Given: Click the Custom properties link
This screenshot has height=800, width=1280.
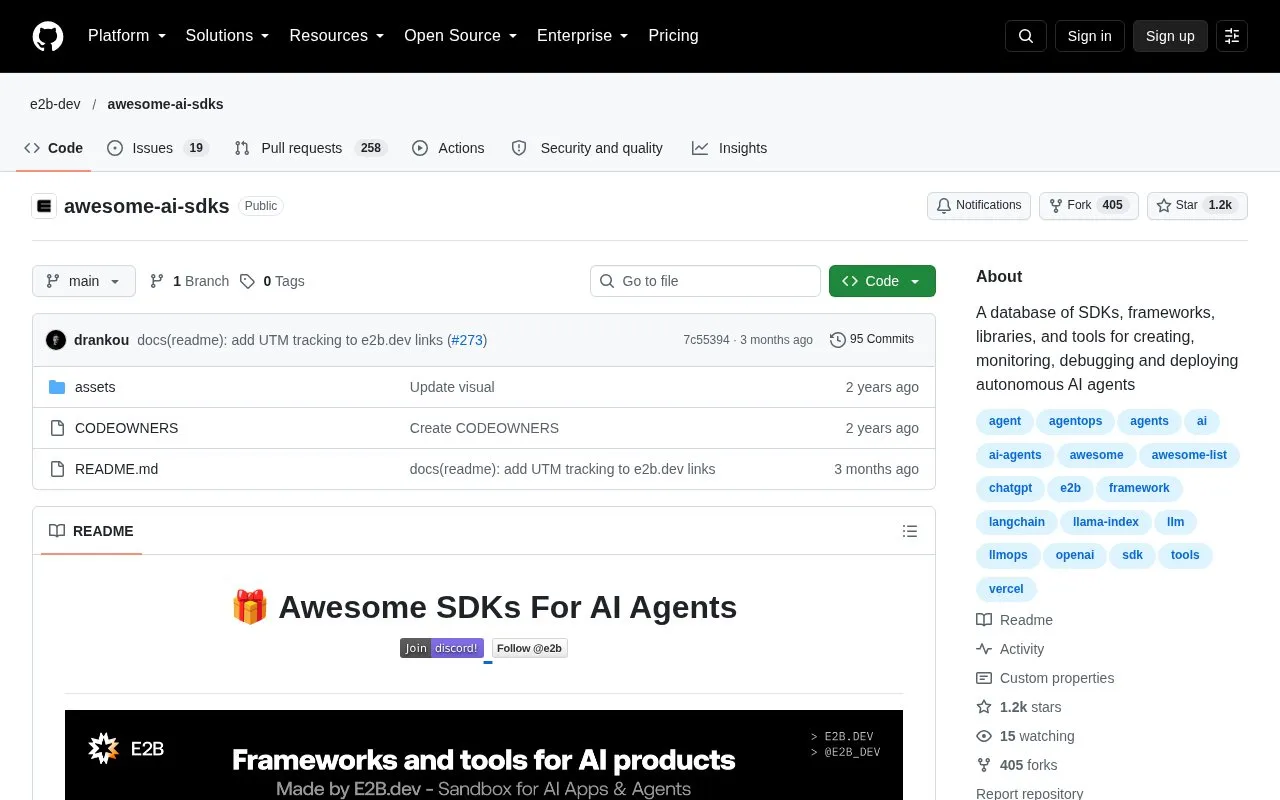Looking at the screenshot, I should click(x=1045, y=678).
